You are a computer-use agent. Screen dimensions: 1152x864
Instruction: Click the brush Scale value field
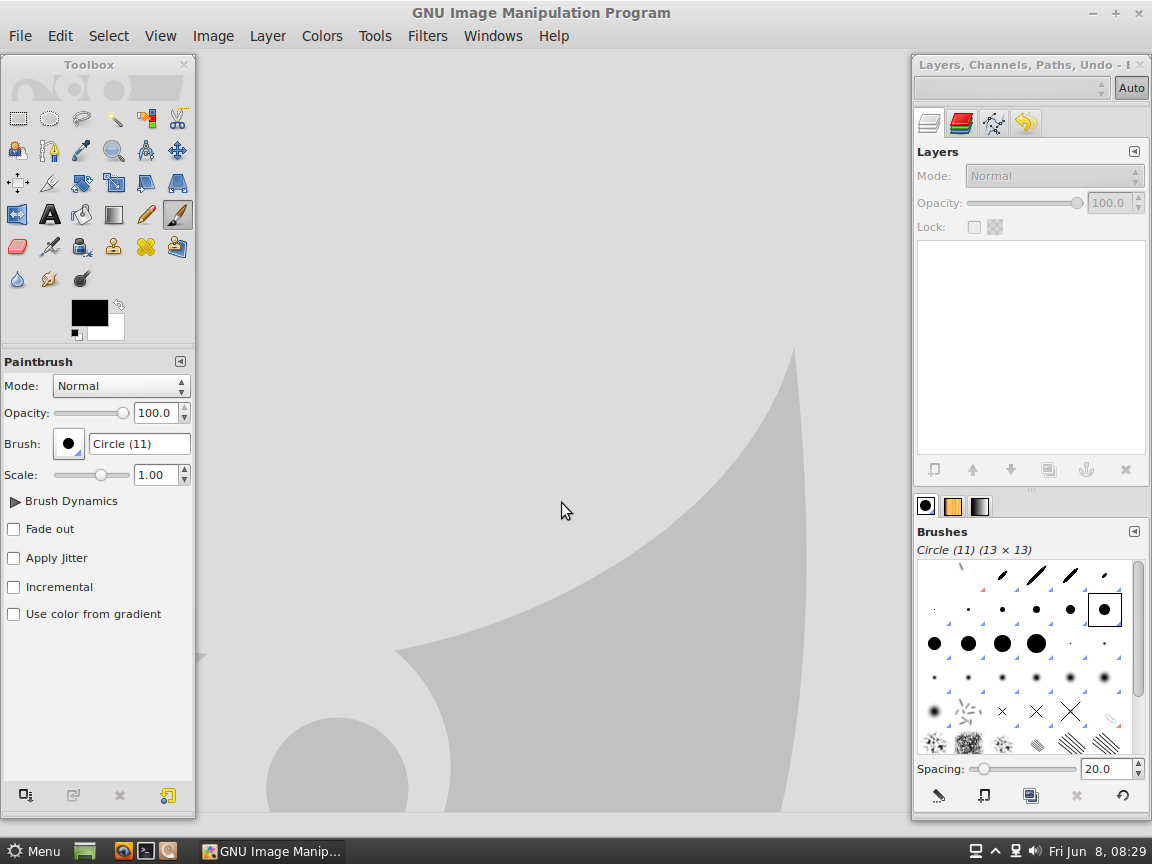pos(155,475)
